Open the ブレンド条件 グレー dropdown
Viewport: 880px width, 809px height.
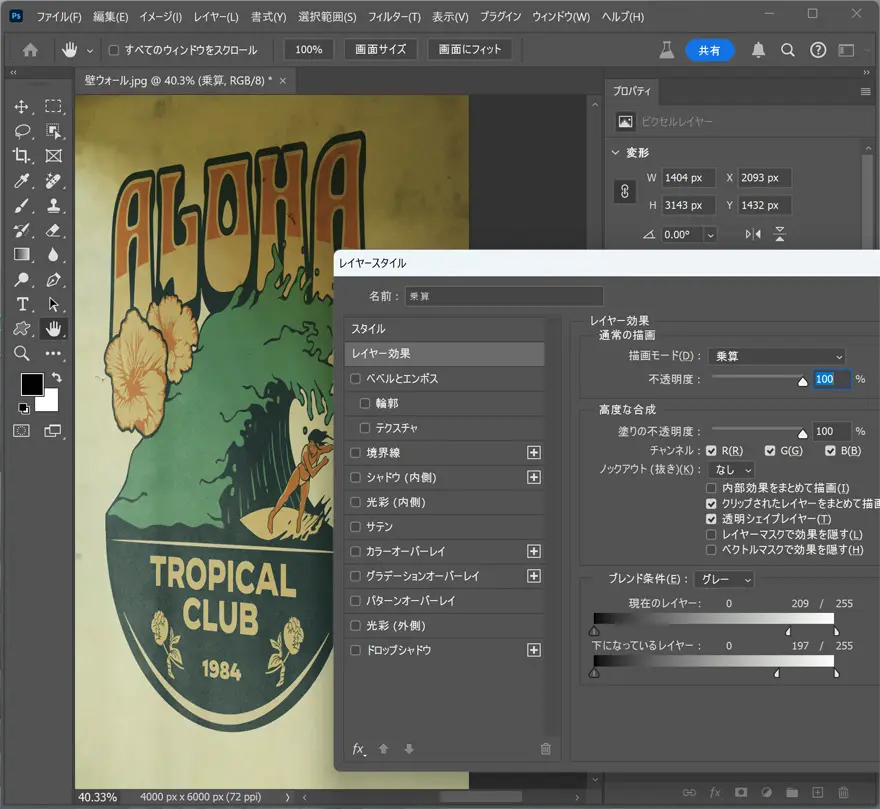[725, 579]
